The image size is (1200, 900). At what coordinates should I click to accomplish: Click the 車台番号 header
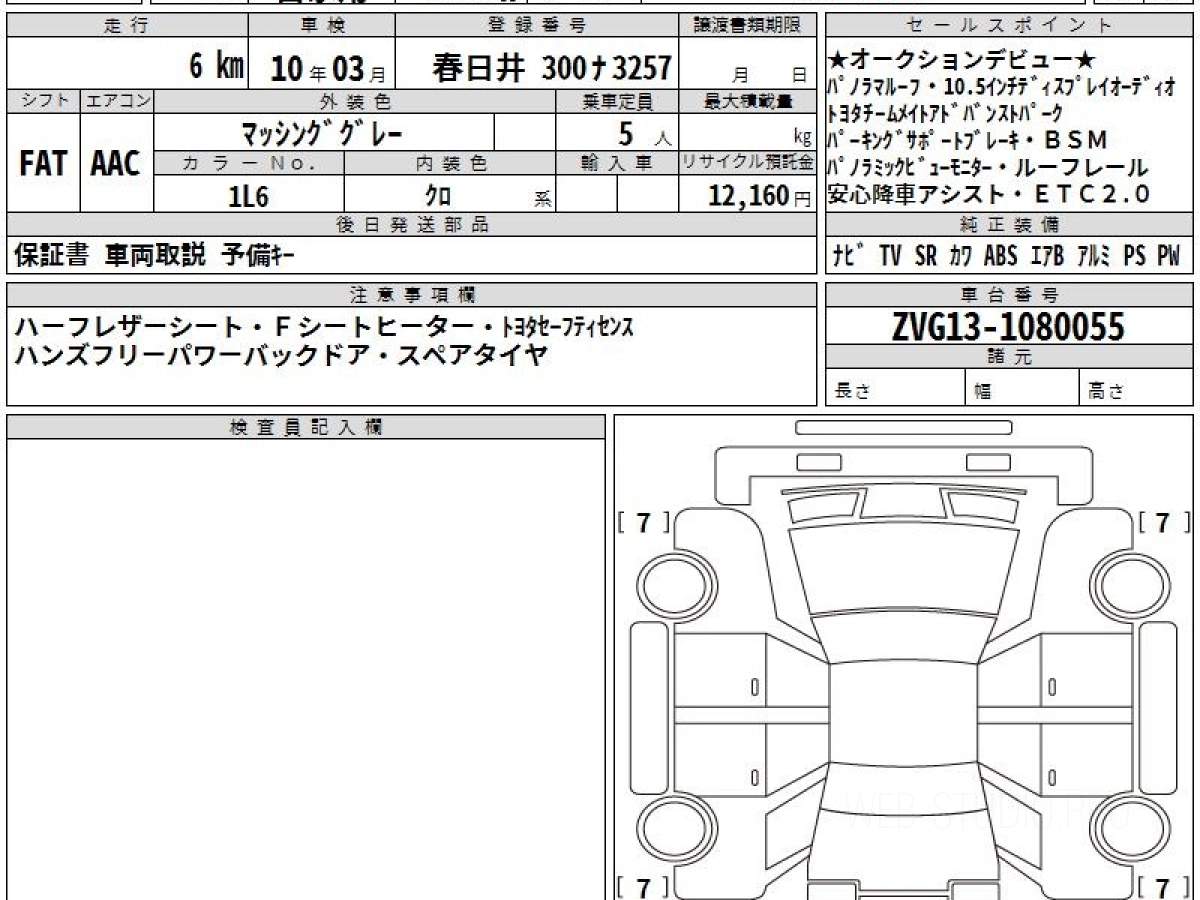coord(1008,294)
